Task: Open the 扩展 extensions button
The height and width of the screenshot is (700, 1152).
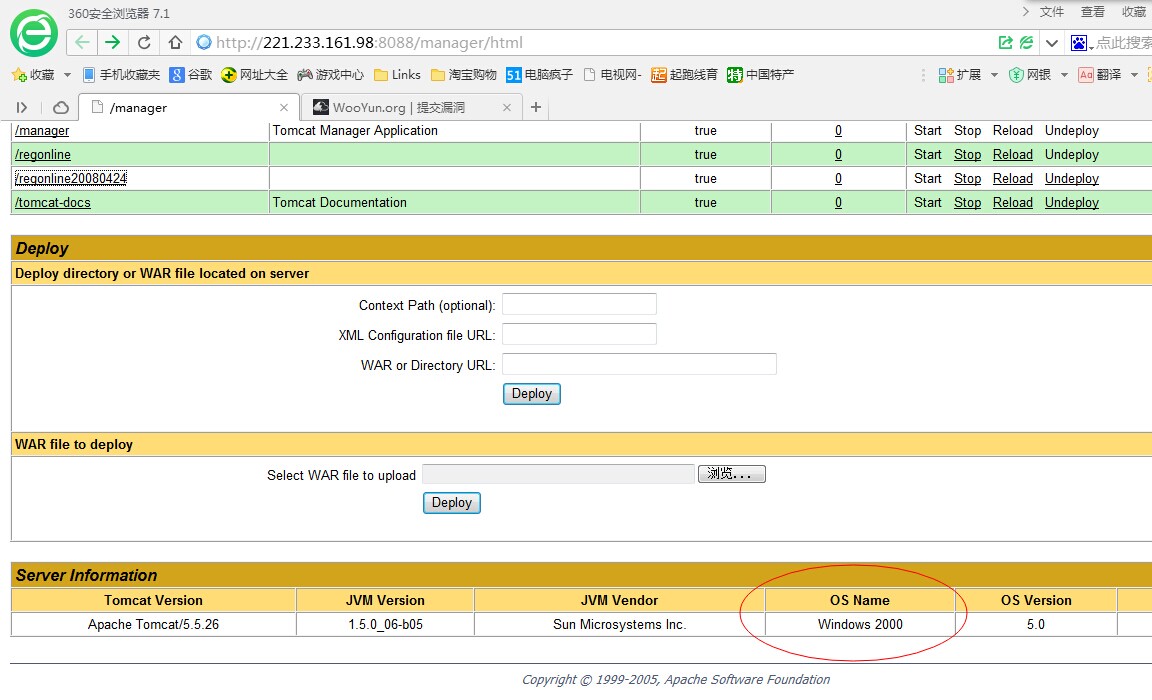Action: coord(960,75)
